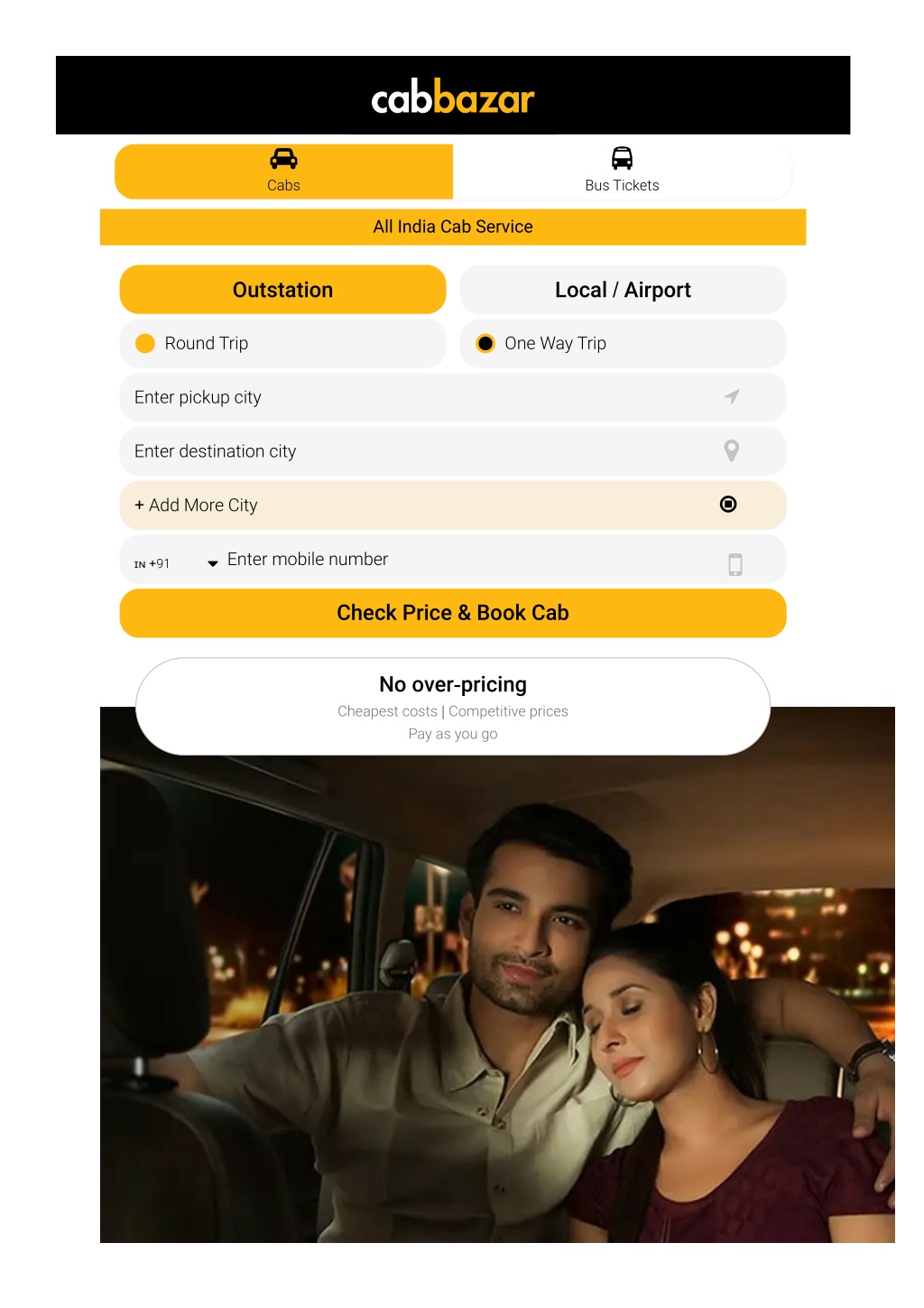This screenshot has height=1308, width=924.
Task: Click the map pin icon in destination field
Action: [x=732, y=450]
